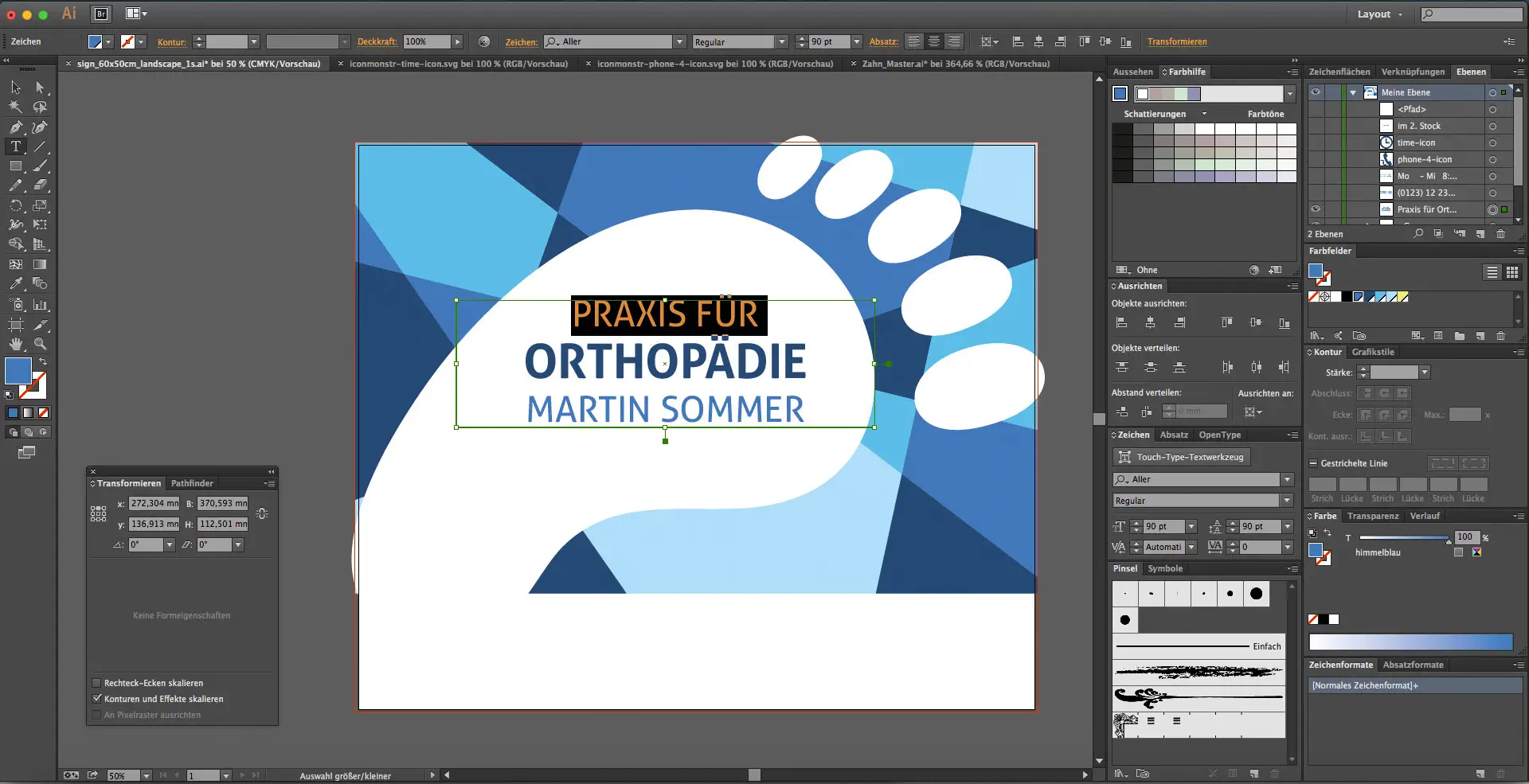Image resolution: width=1529 pixels, height=784 pixels.
Task: Open the font family dropdown in Zeichen panel
Action: tap(1287, 479)
